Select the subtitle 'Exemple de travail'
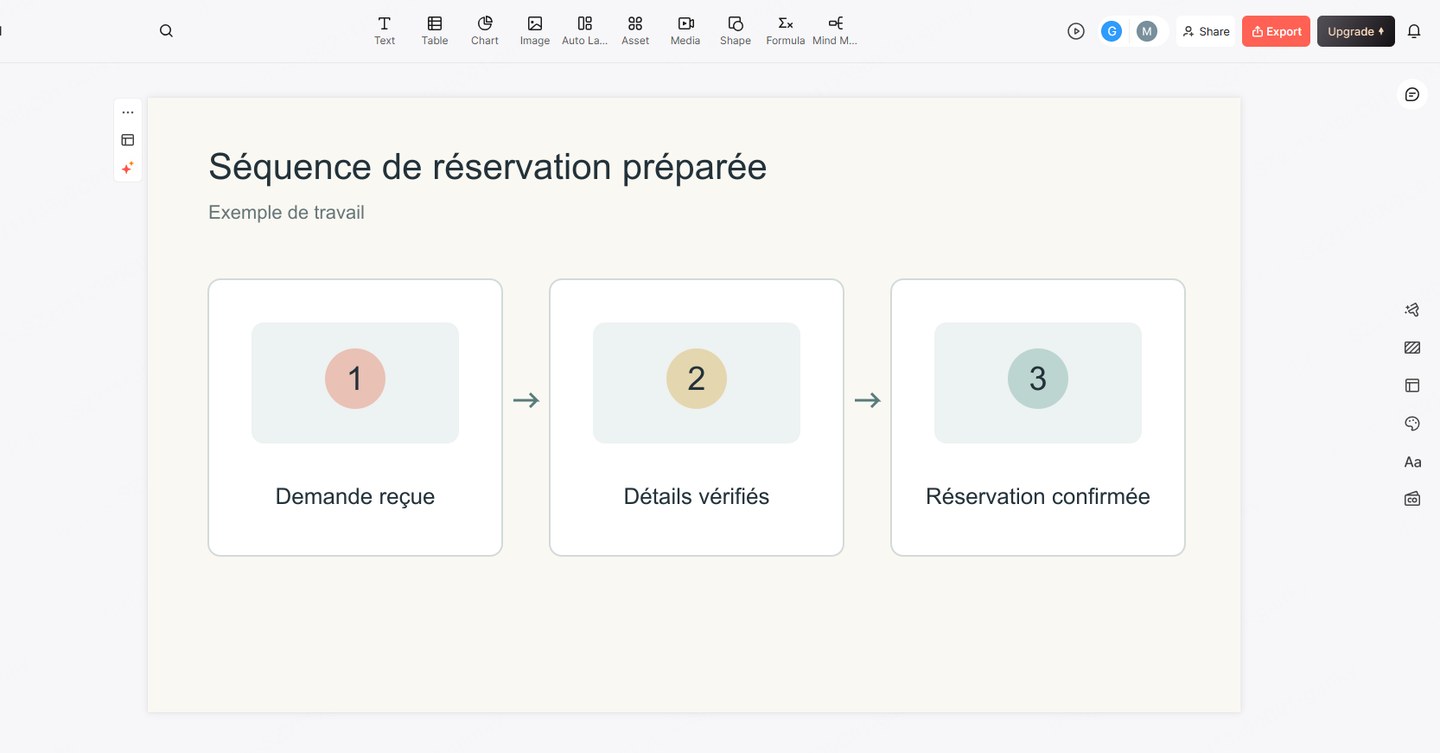Image resolution: width=1440 pixels, height=753 pixels. 286,212
